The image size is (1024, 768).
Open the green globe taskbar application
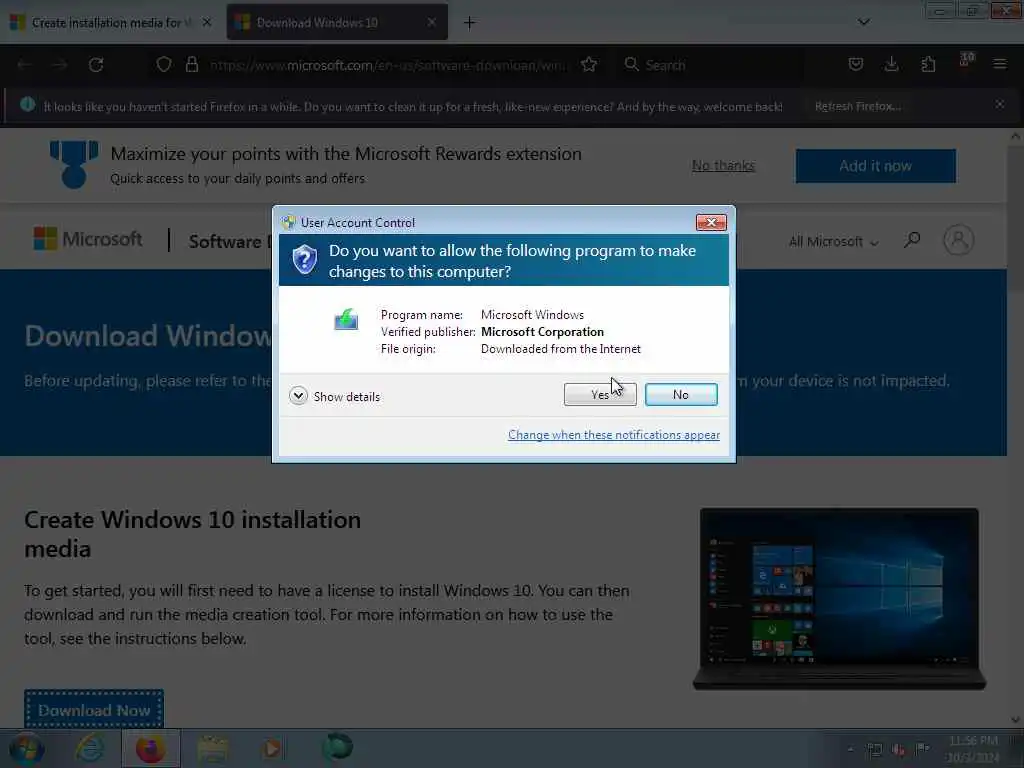point(338,748)
